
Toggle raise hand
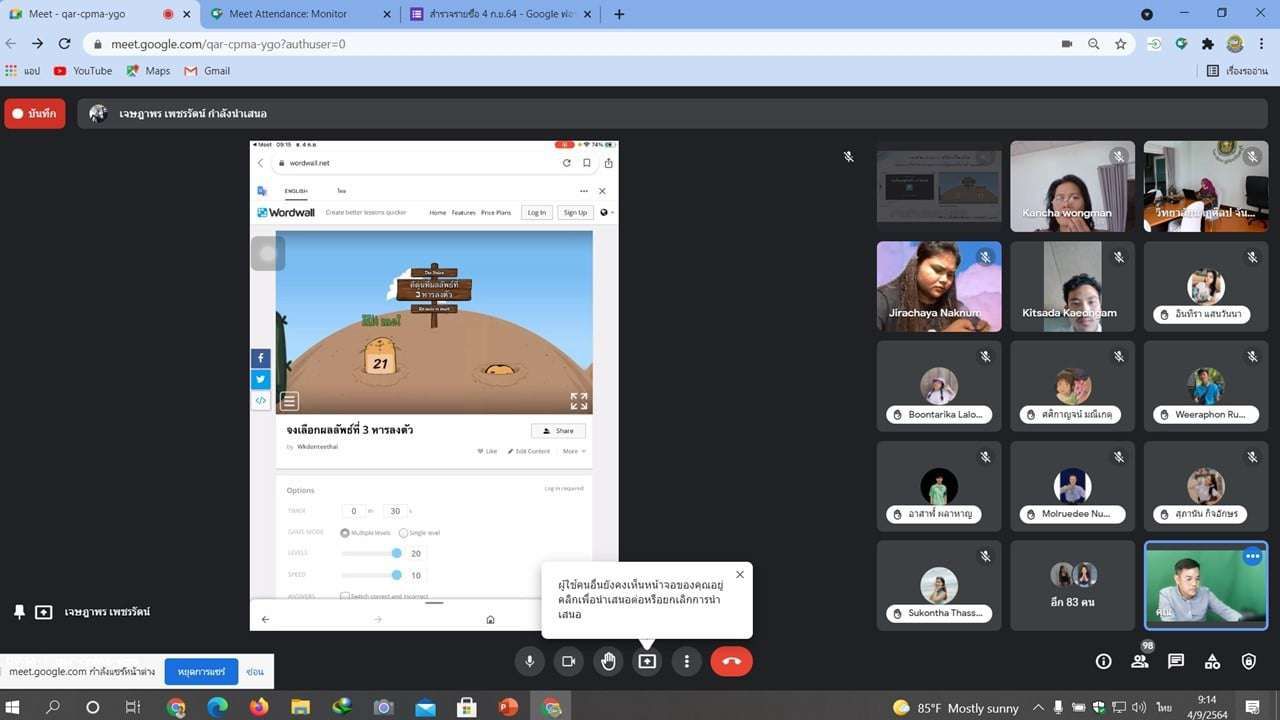(608, 661)
